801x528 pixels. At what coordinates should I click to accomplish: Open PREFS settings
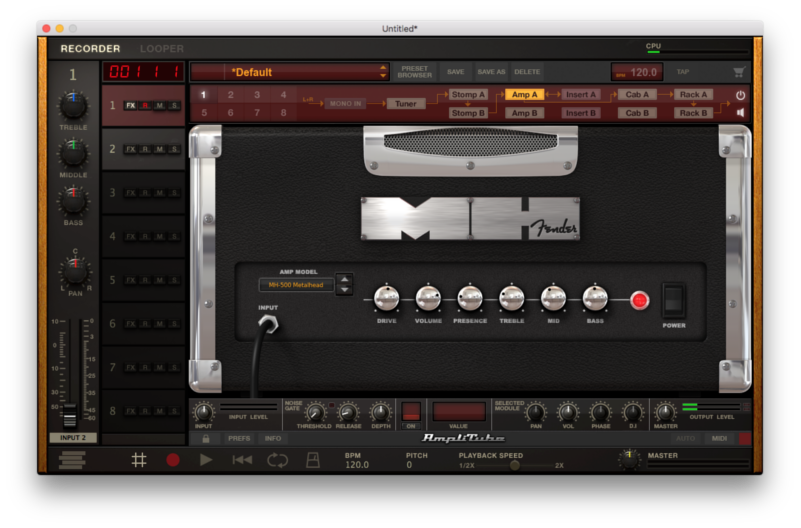tap(239, 439)
